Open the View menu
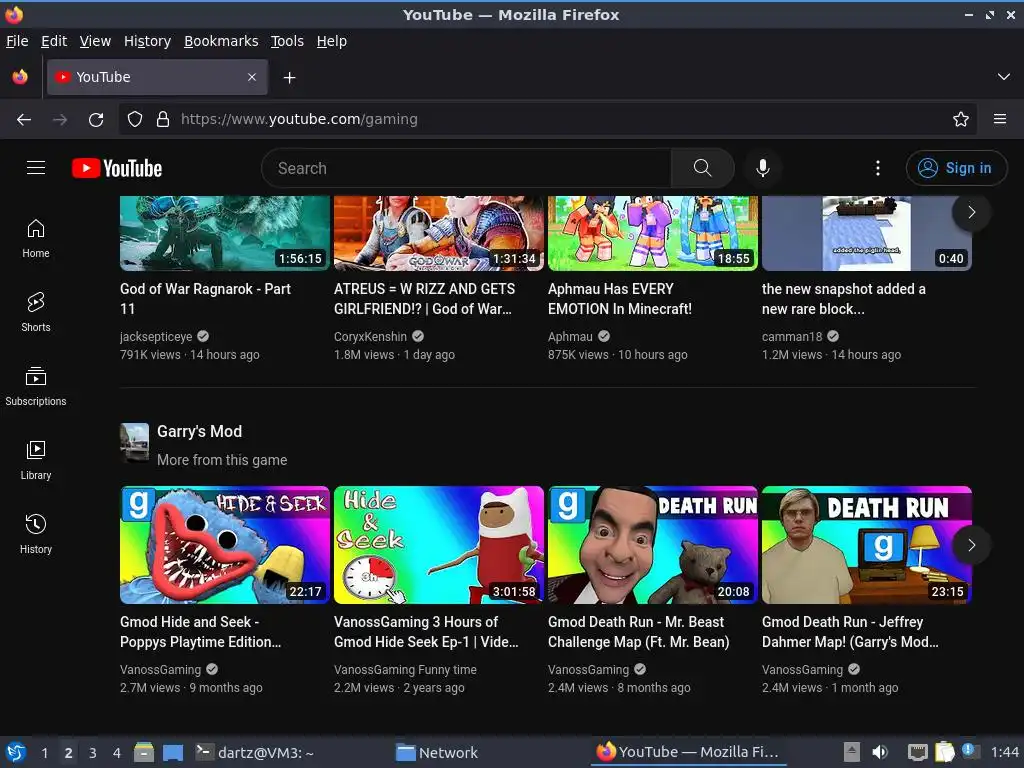1024x768 pixels. tap(95, 41)
